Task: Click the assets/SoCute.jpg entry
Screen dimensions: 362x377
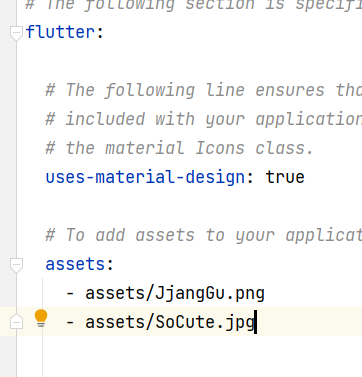Action: tap(170, 323)
